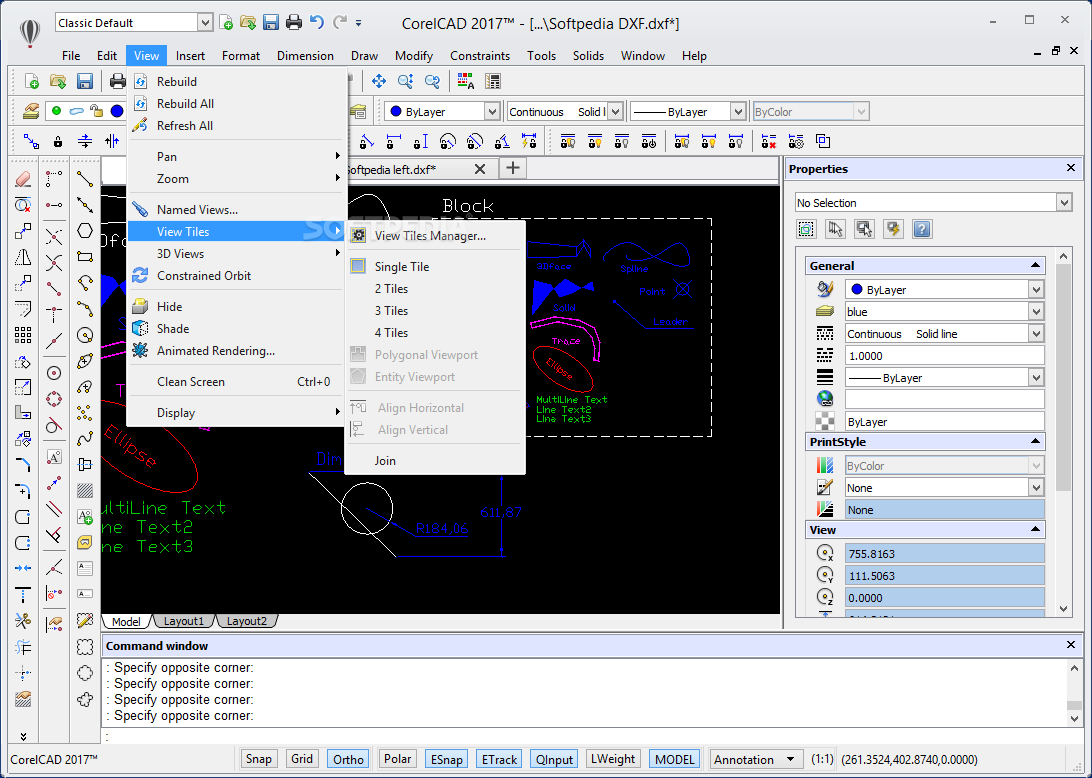The width and height of the screenshot is (1092, 778).
Task: Toggle MODEL space button
Action: tap(674, 759)
